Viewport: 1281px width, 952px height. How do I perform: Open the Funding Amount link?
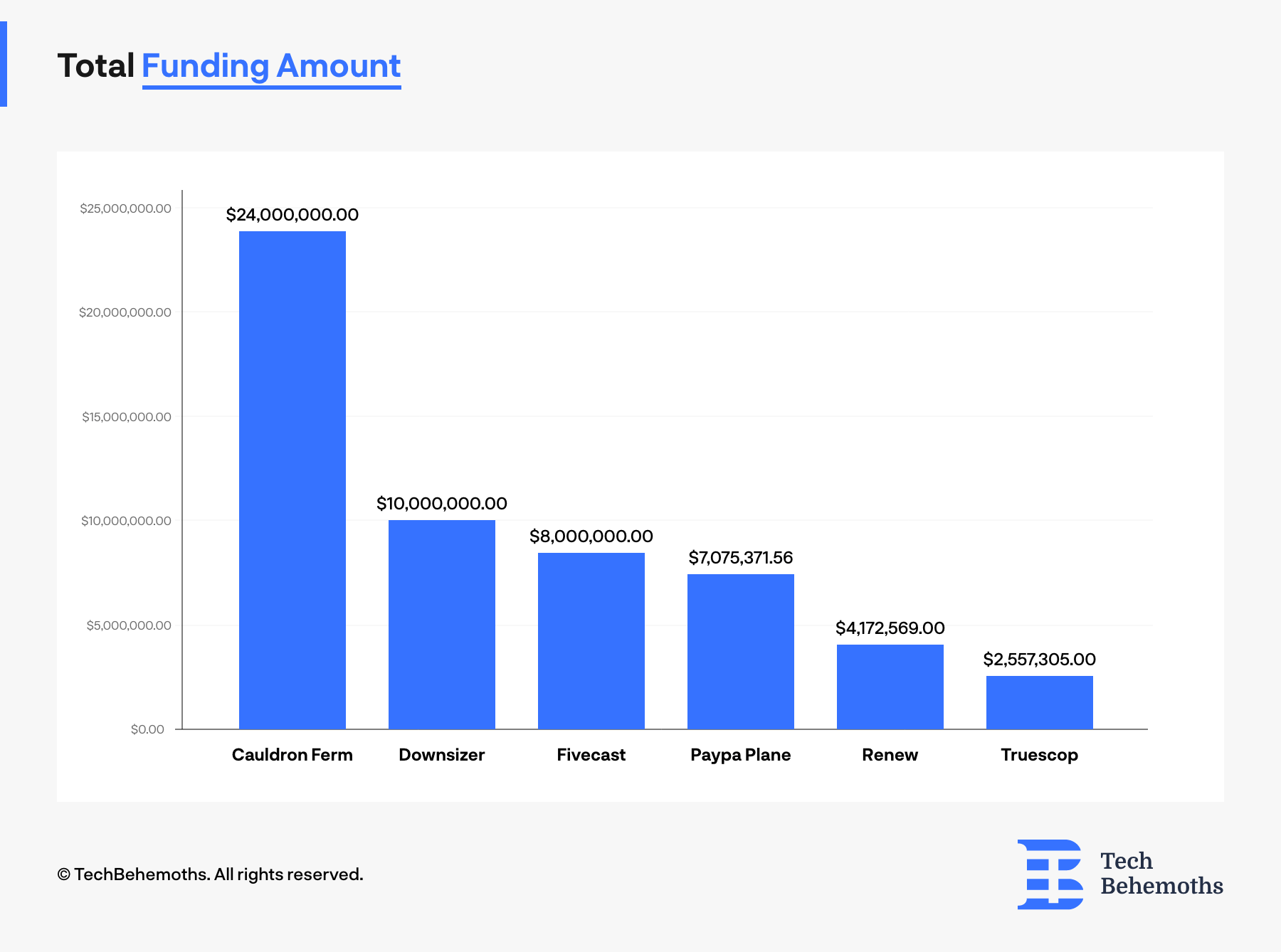click(x=271, y=66)
